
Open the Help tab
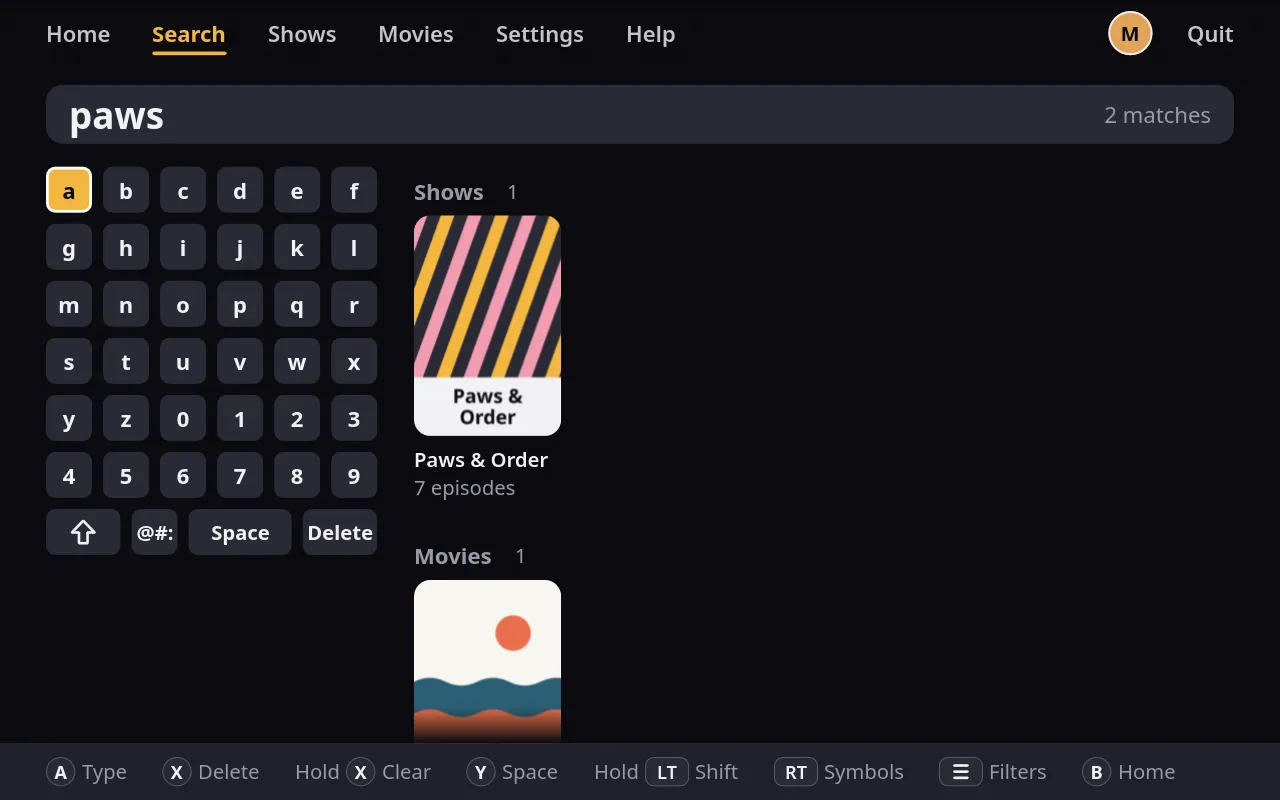pyautogui.click(x=651, y=34)
